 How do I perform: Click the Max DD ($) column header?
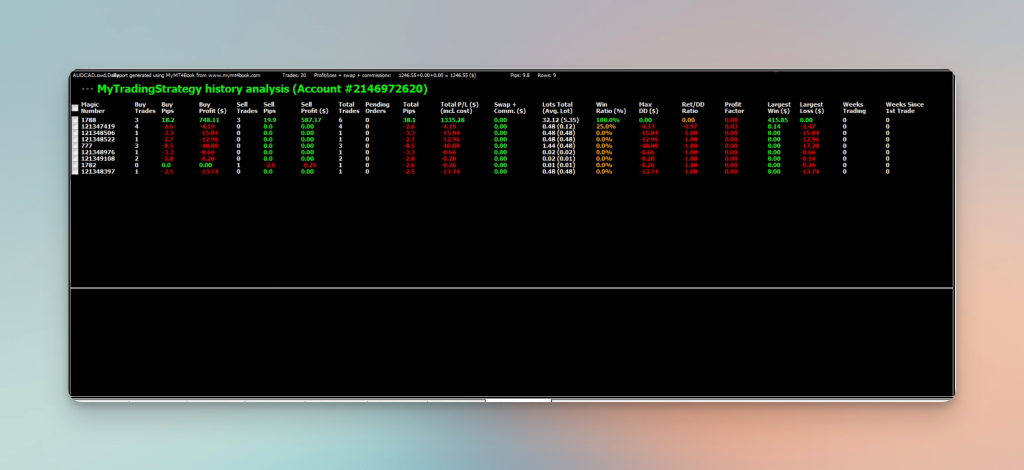coord(648,108)
